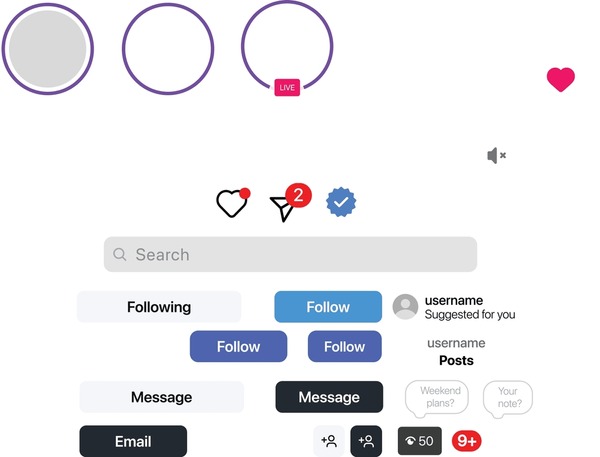600x457 pixels.
Task: Click the Following button
Action: click(x=159, y=307)
